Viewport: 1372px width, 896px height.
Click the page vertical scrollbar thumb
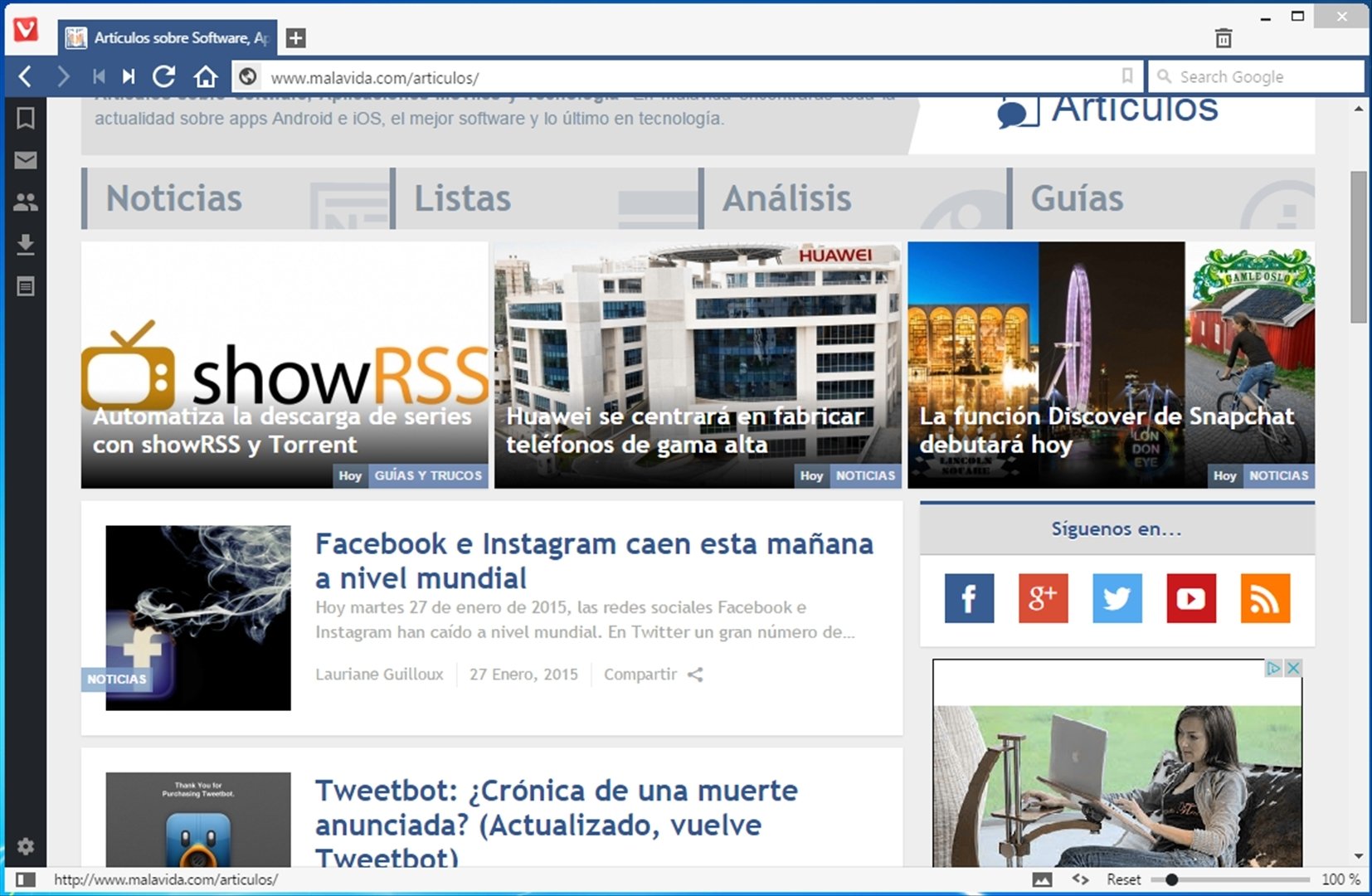1358,247
